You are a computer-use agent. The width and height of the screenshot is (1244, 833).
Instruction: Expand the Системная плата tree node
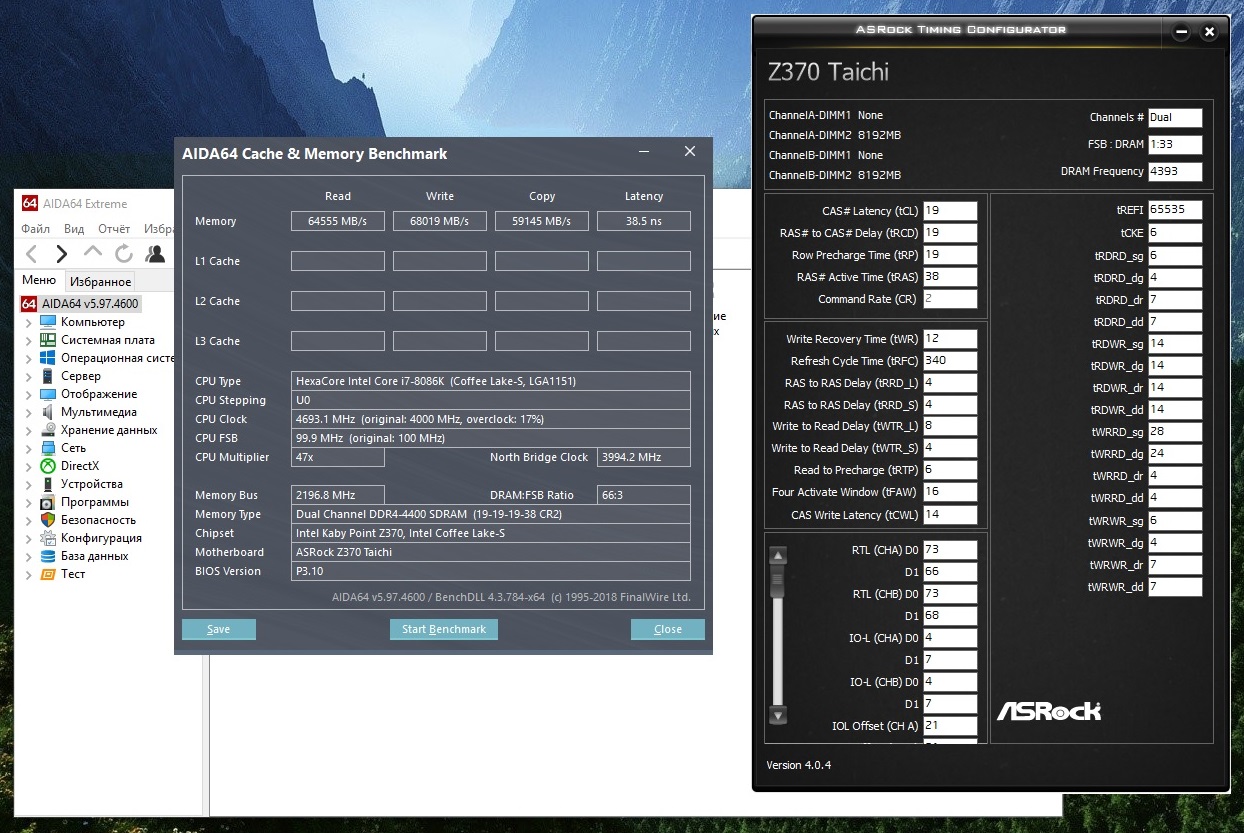(28, 341)
